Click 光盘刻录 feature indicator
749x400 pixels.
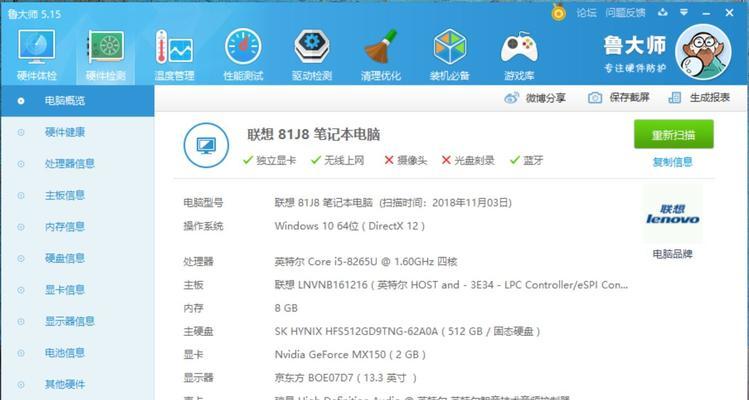pos(468,161)
